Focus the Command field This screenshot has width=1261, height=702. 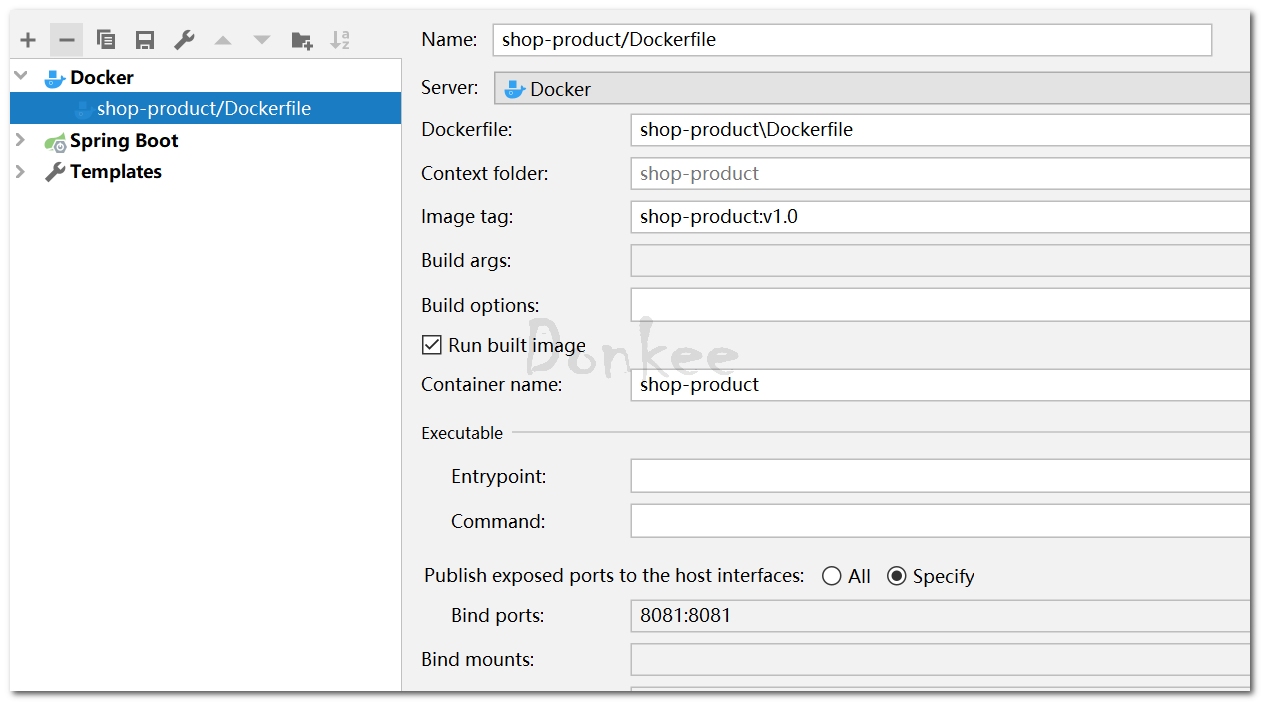(940, 521)
